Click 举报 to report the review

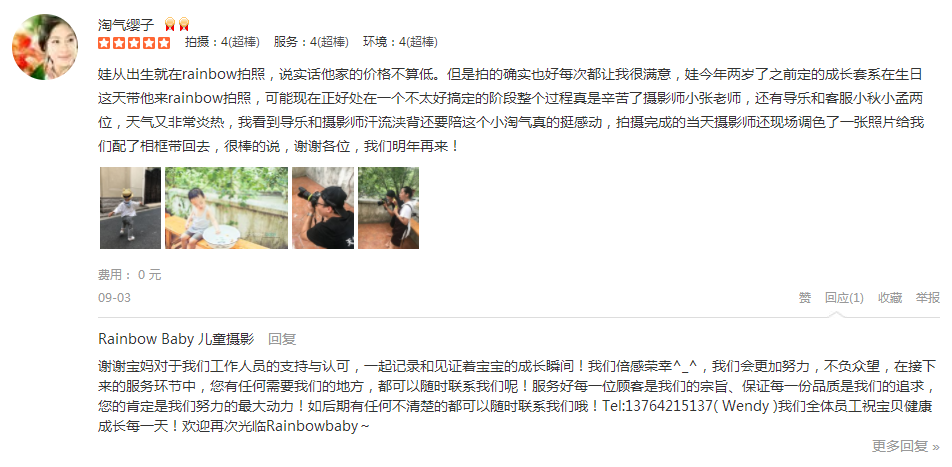[928, 298]
